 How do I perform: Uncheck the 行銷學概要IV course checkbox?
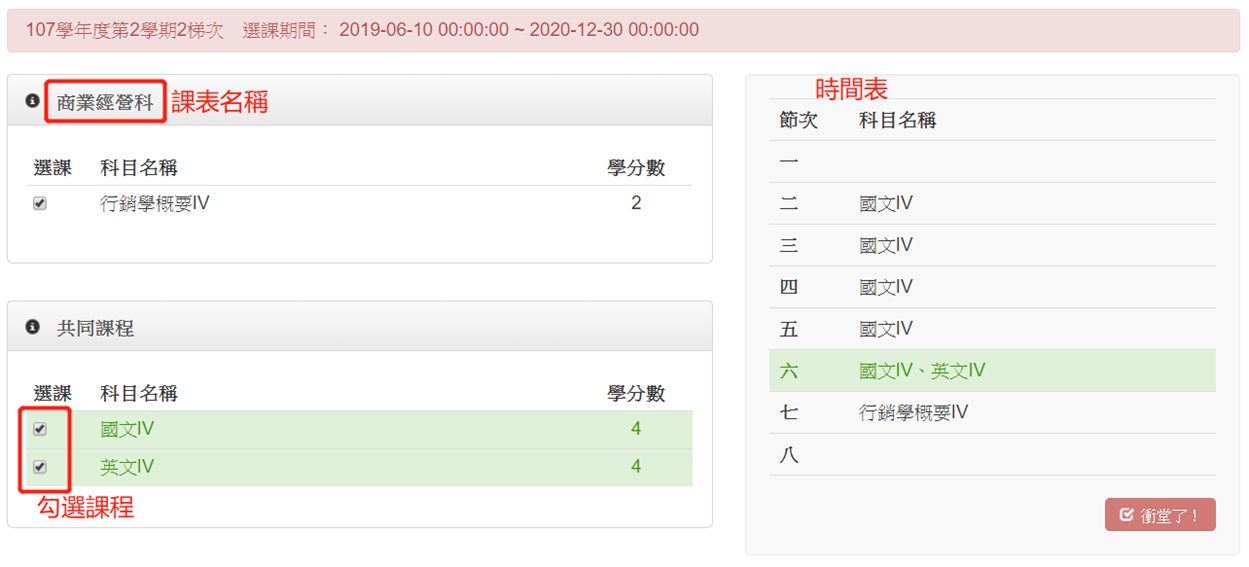40,203
